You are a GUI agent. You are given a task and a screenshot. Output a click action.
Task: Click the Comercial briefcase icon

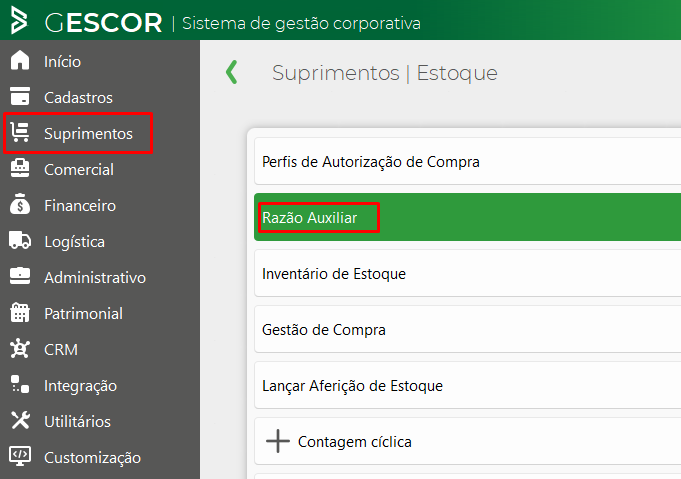coord(20,169)
